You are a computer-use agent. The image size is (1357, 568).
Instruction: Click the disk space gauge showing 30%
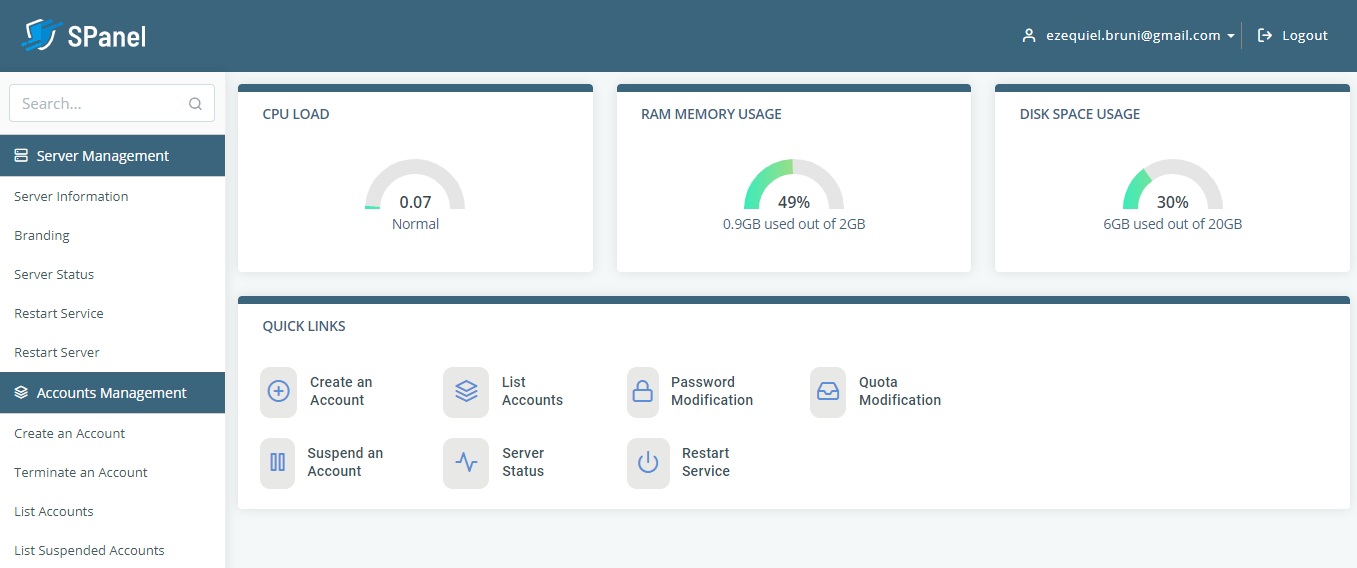click(1173, 185)
